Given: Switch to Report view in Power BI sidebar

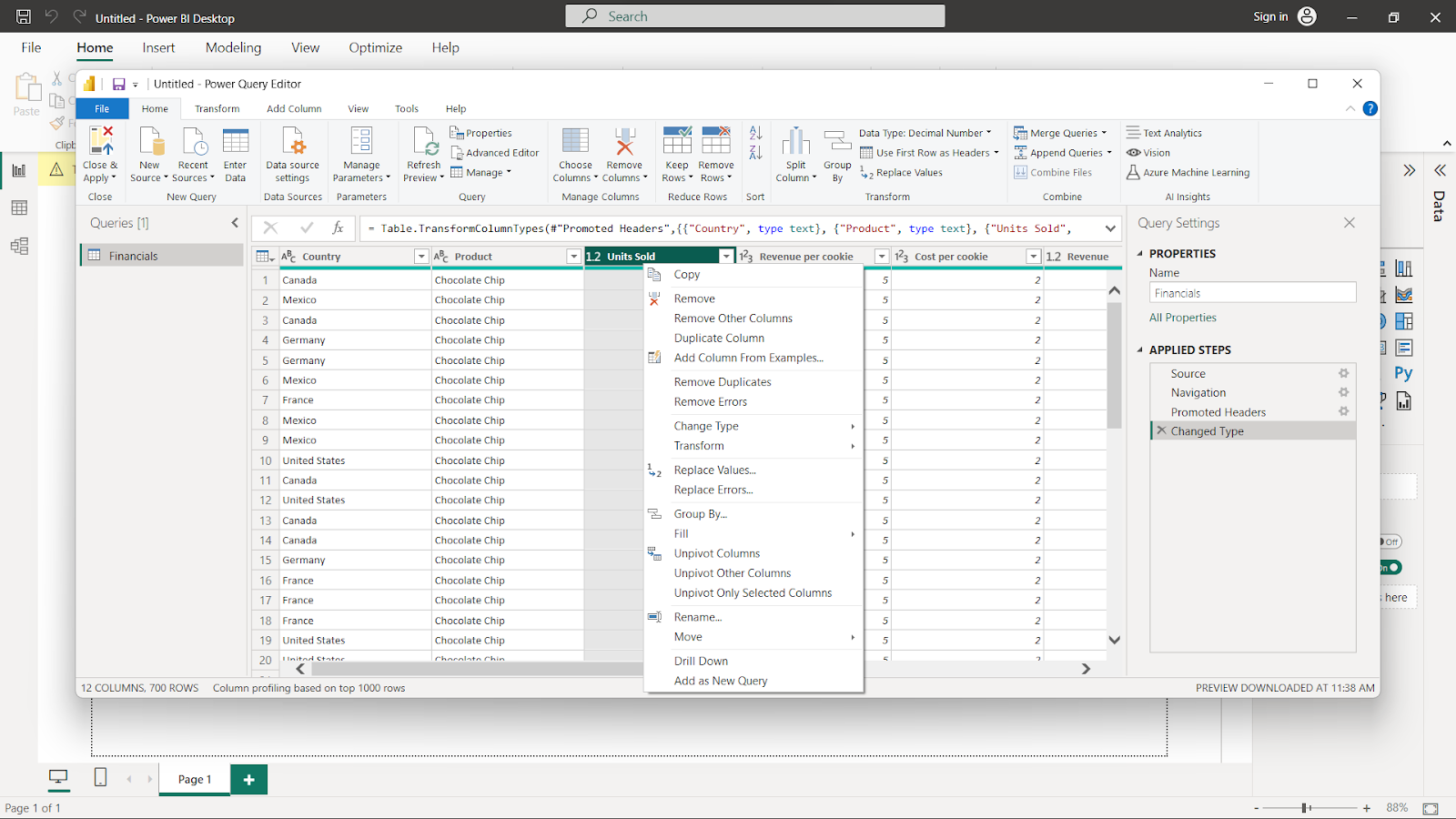Looking at the screenshot, I should coord(19,170).
